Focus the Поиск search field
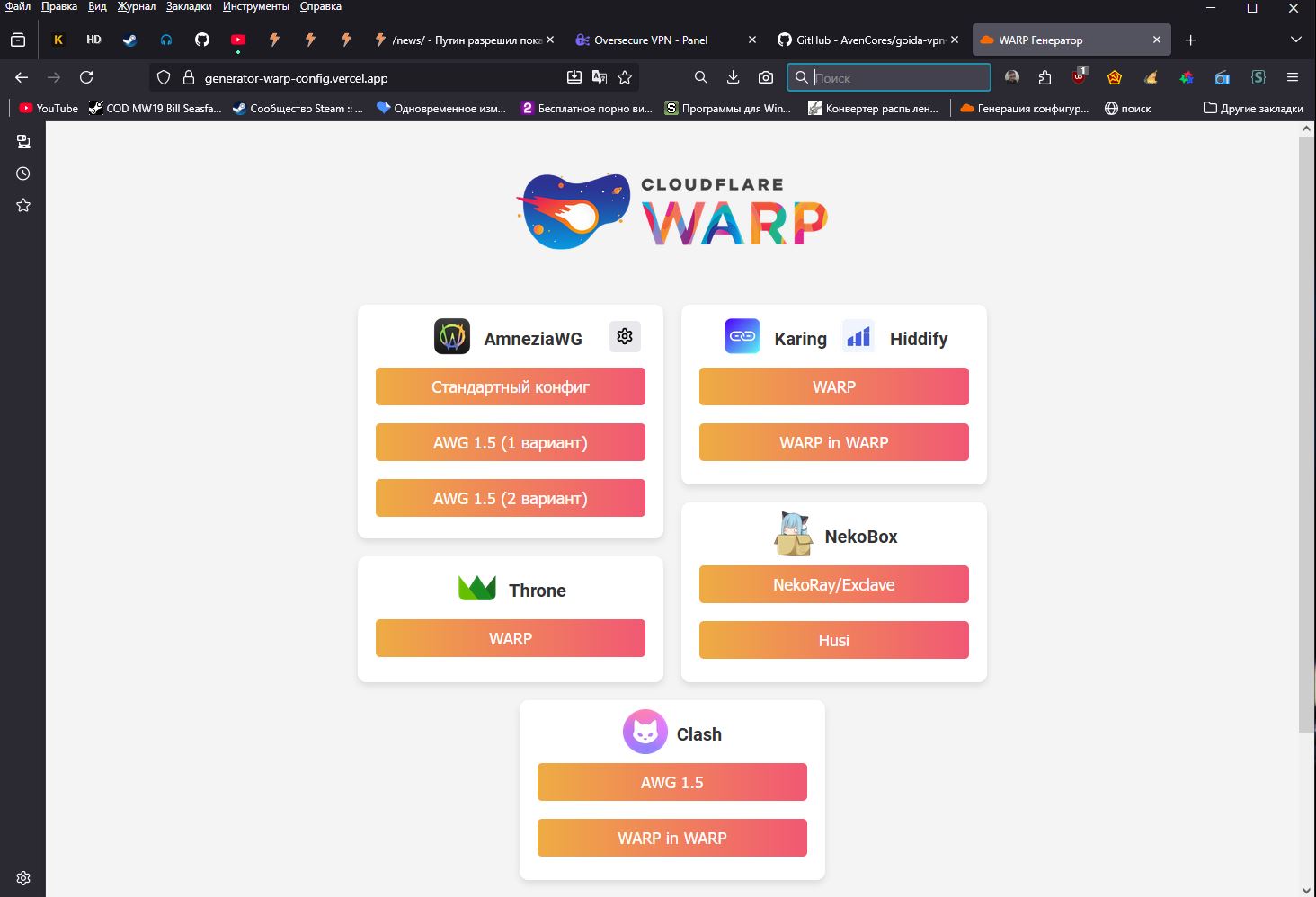Image resolution: width=1316 pixels, height=897 pixels. pos(889,77)
